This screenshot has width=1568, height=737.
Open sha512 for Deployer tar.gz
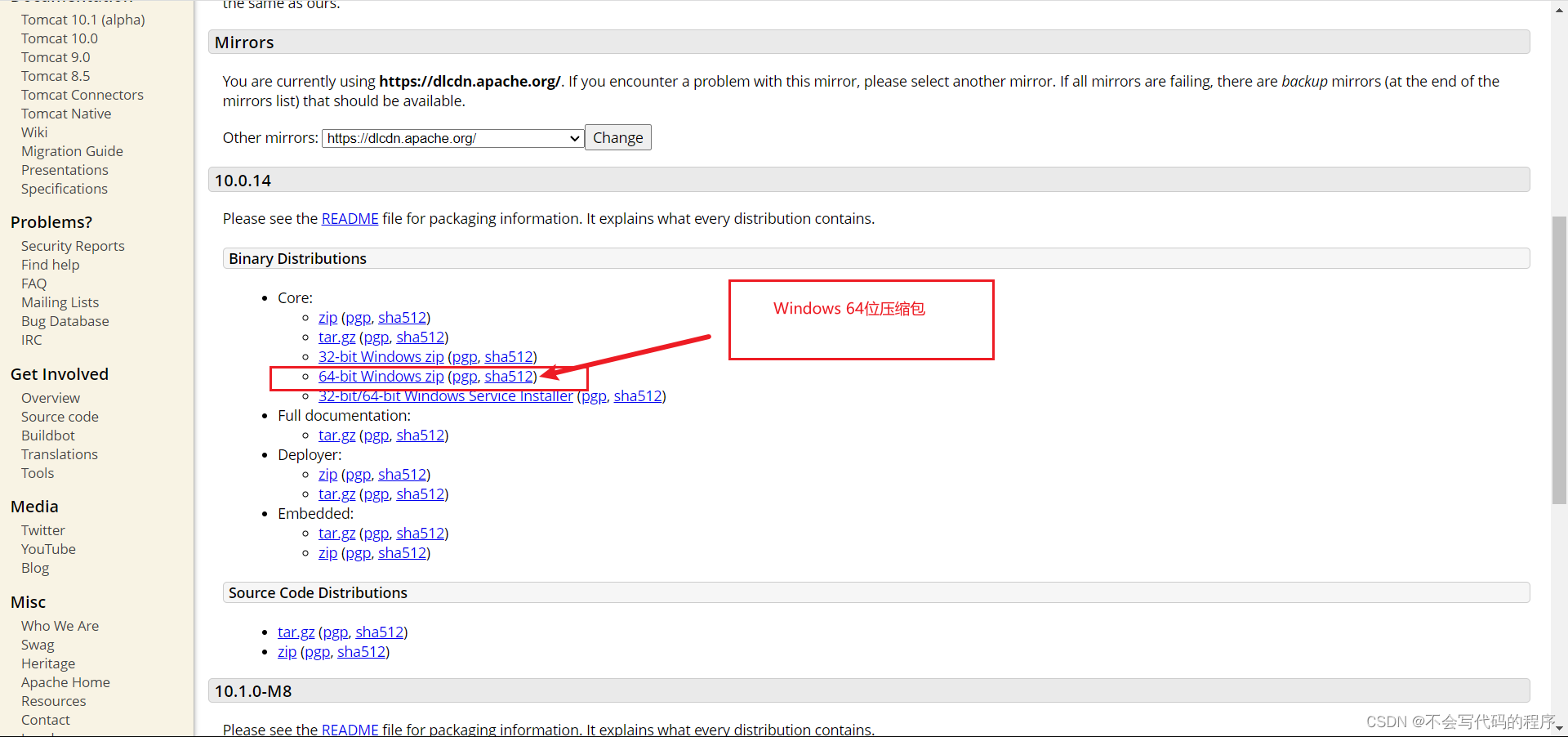(x=421, y=494)
